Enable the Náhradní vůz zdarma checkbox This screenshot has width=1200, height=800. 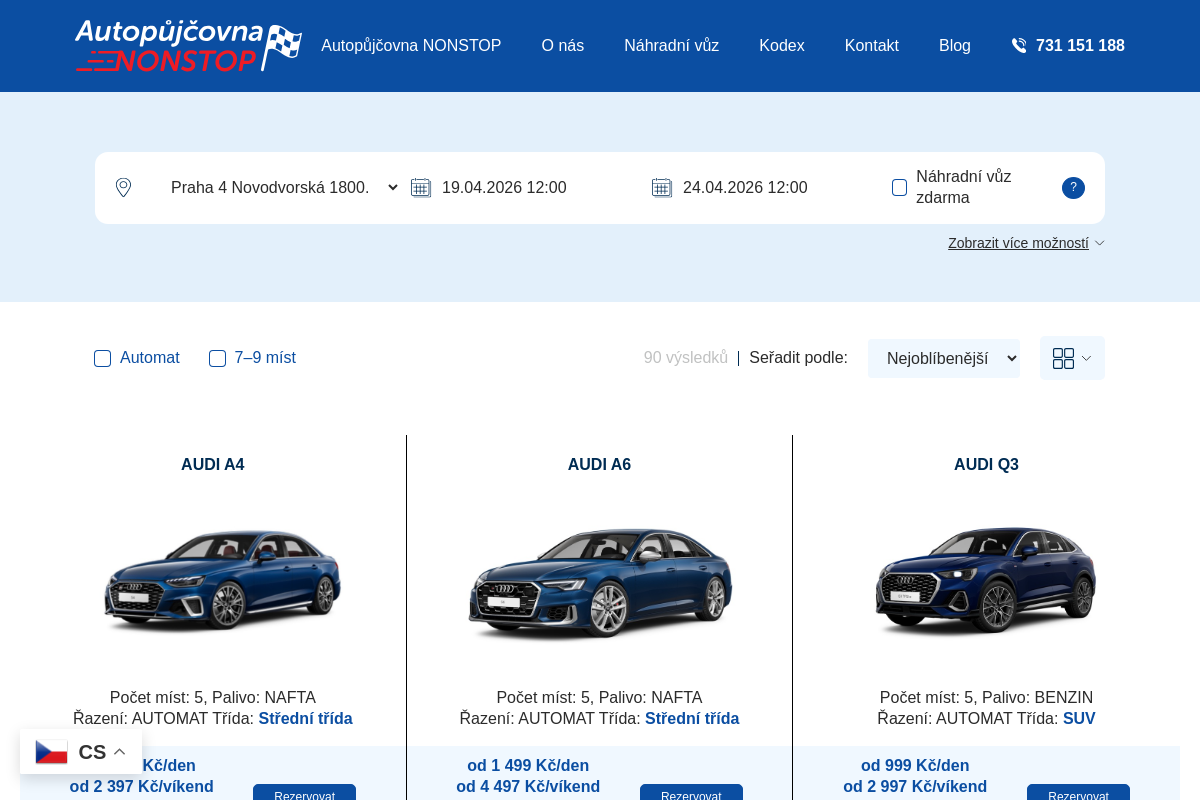[x=900, y=188]
